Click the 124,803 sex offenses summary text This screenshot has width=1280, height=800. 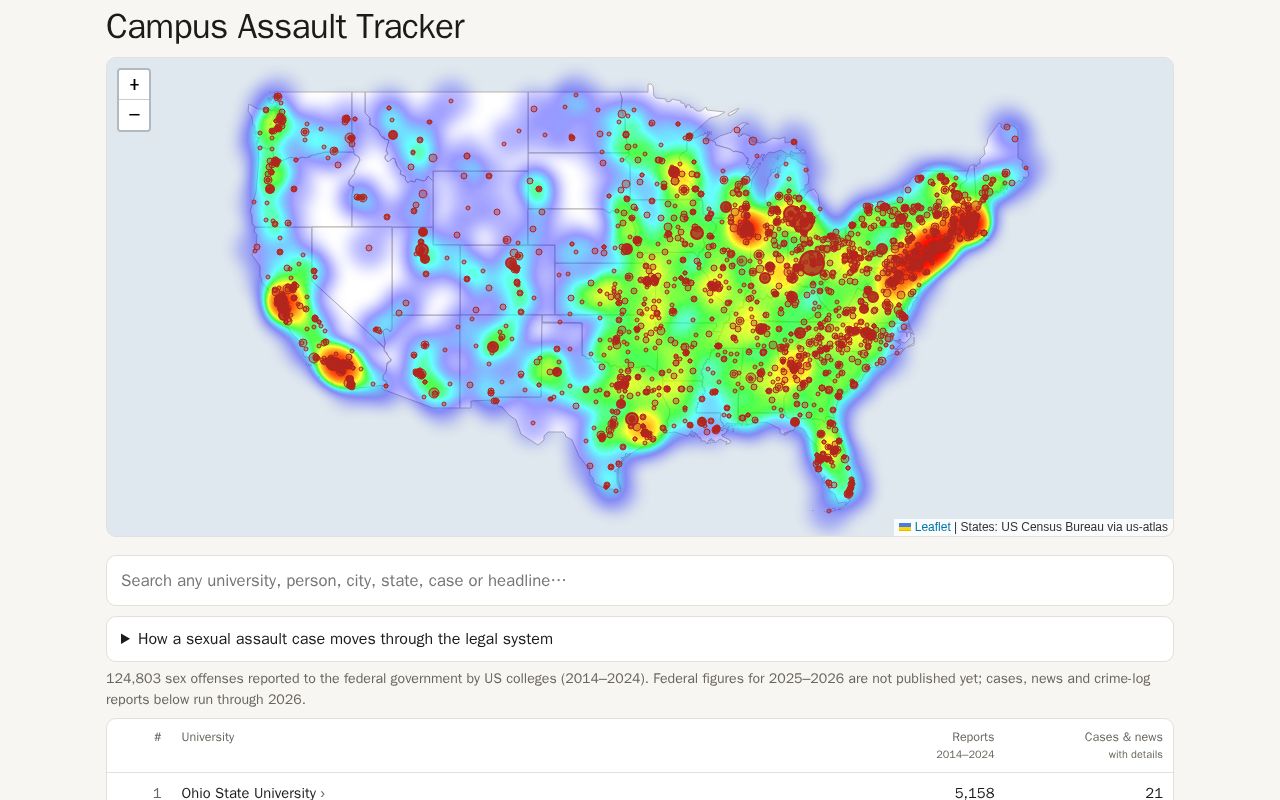tap(628, 689)
